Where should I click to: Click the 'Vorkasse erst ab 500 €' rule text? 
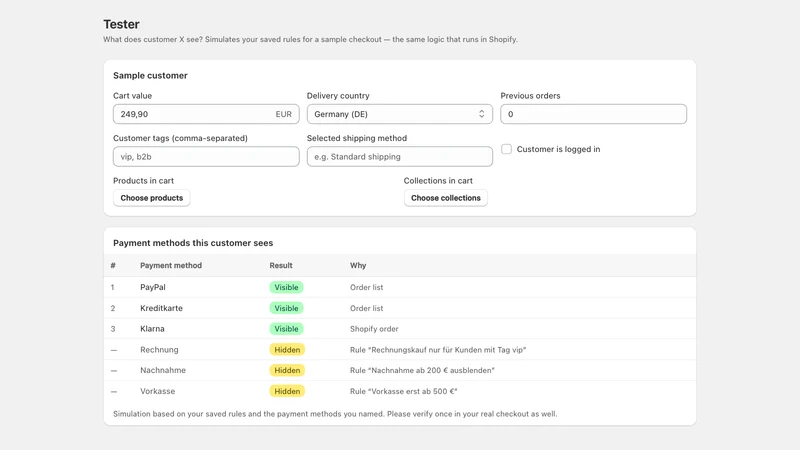404,391
